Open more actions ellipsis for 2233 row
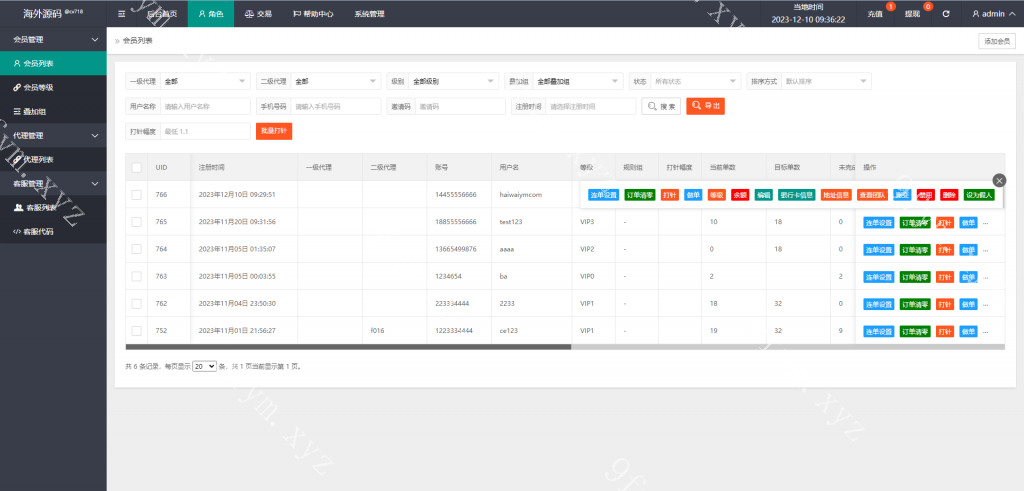The image size is (1024, 491). (985, 305)
